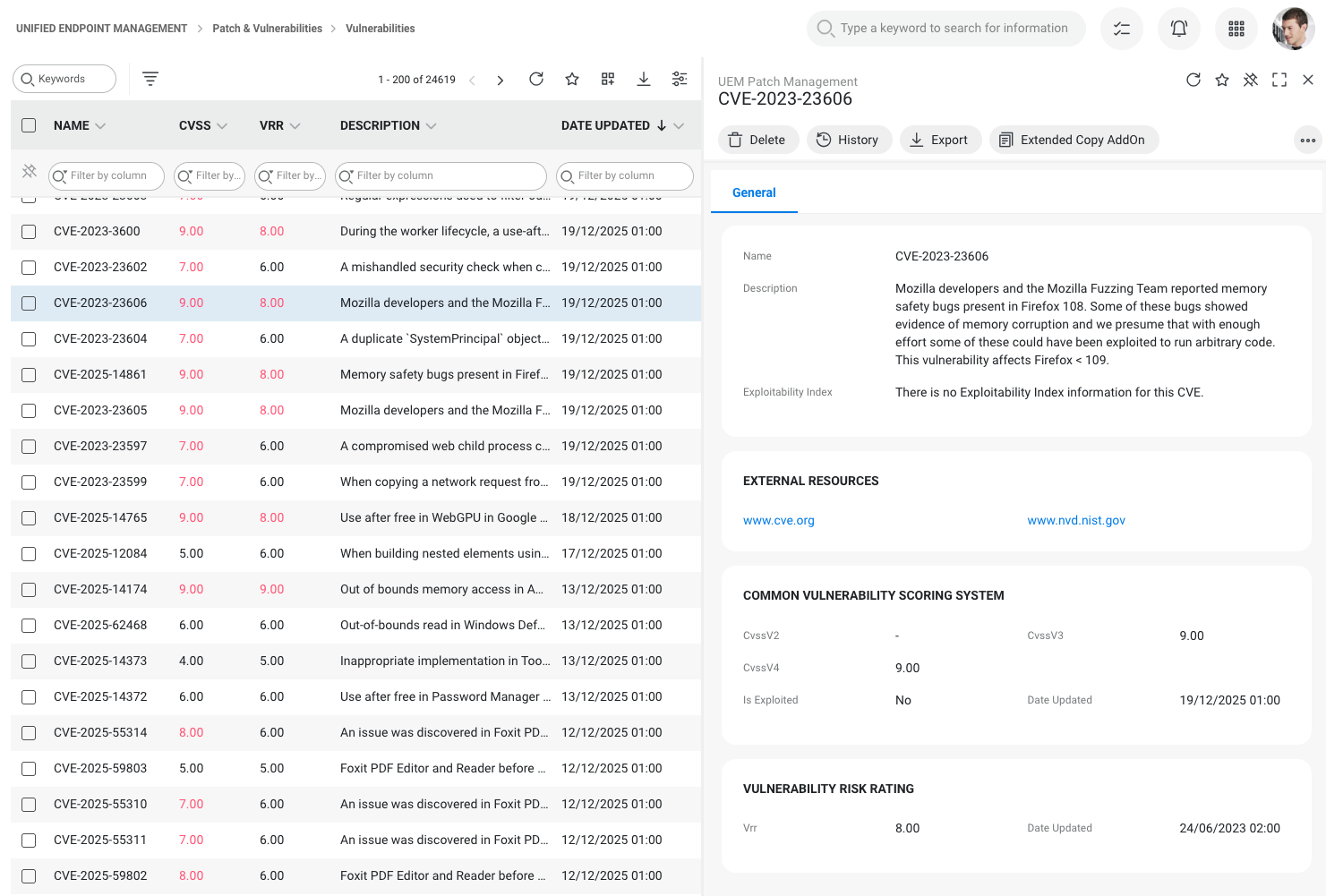
Task: Open the notifications bell icon
Action: [1179, 29]
